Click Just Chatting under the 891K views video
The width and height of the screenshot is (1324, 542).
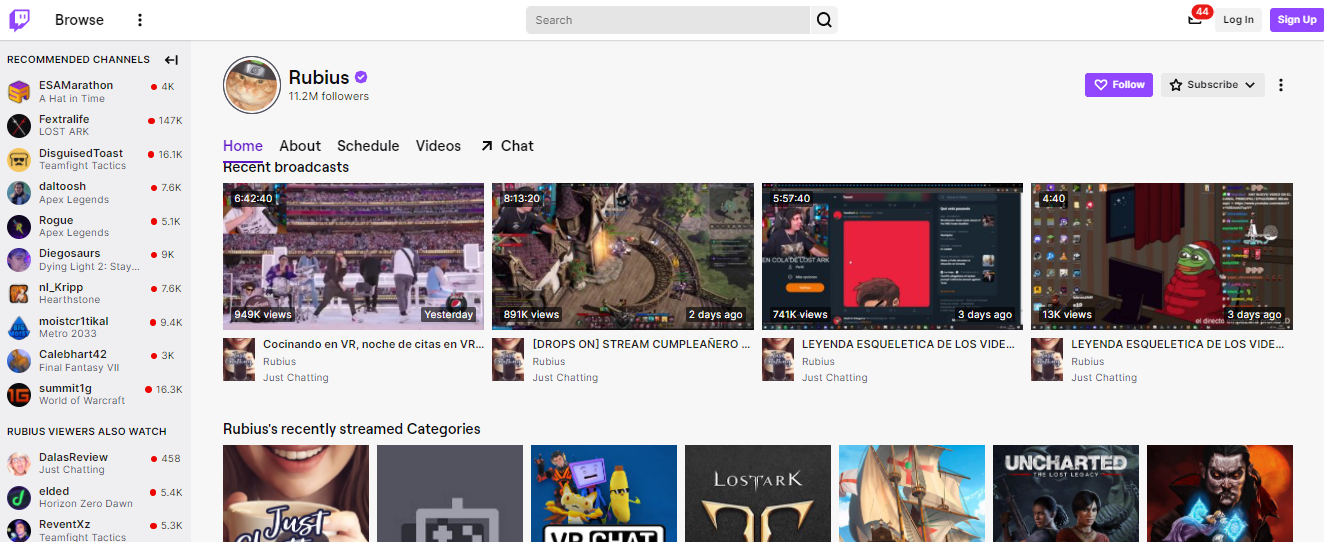(x=565, y=378)
